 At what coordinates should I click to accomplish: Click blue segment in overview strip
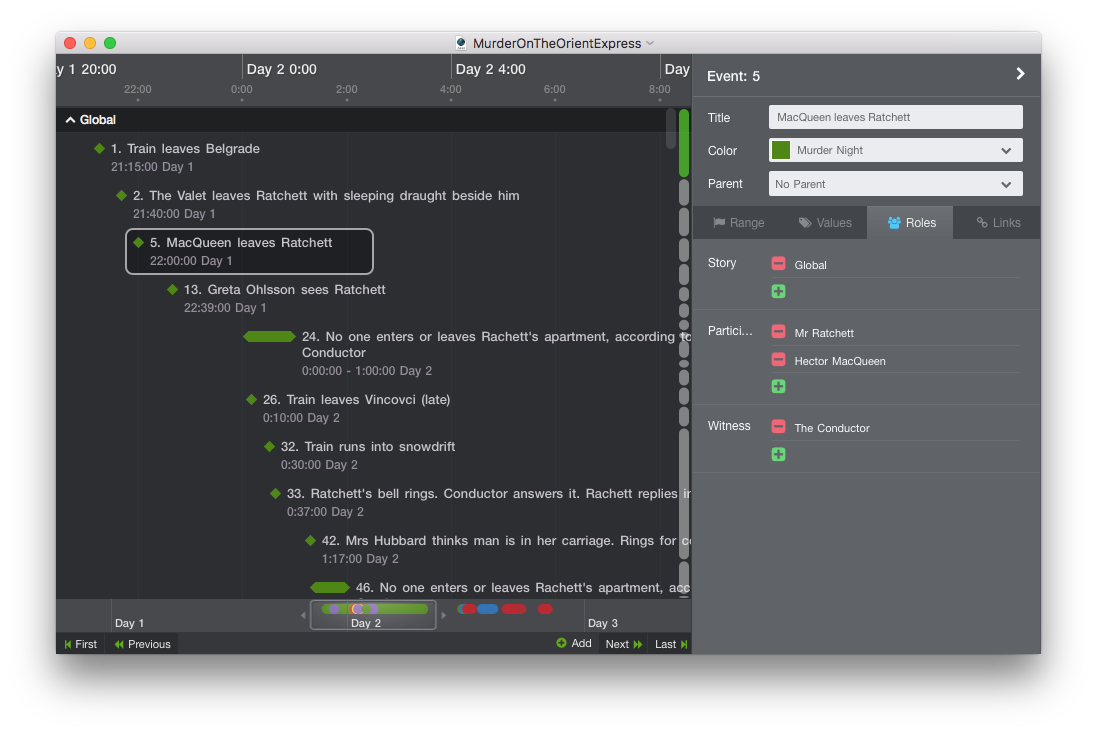[488, 609]
